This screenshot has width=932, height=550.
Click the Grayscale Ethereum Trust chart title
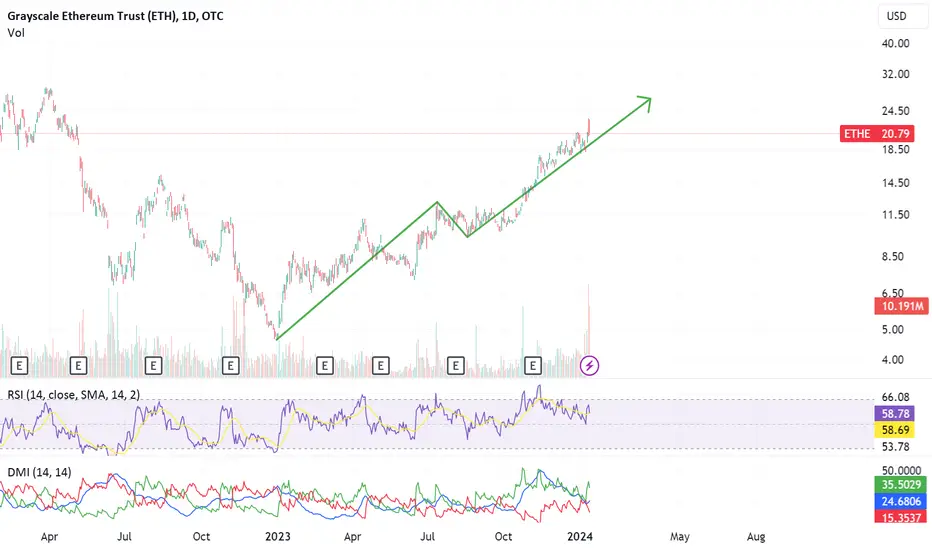[115, 16]
